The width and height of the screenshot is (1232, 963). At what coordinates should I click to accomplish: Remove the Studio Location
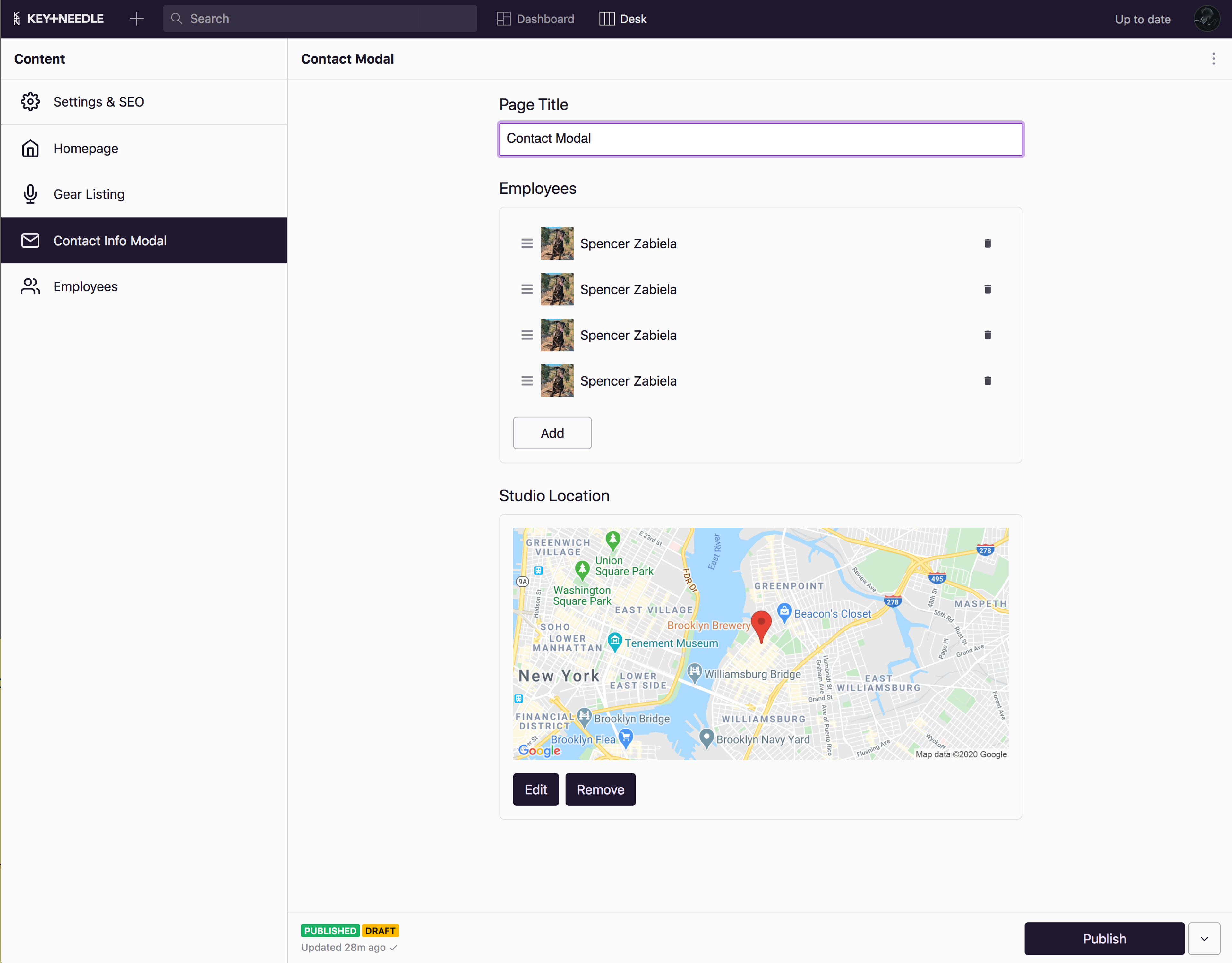[600, 789]
